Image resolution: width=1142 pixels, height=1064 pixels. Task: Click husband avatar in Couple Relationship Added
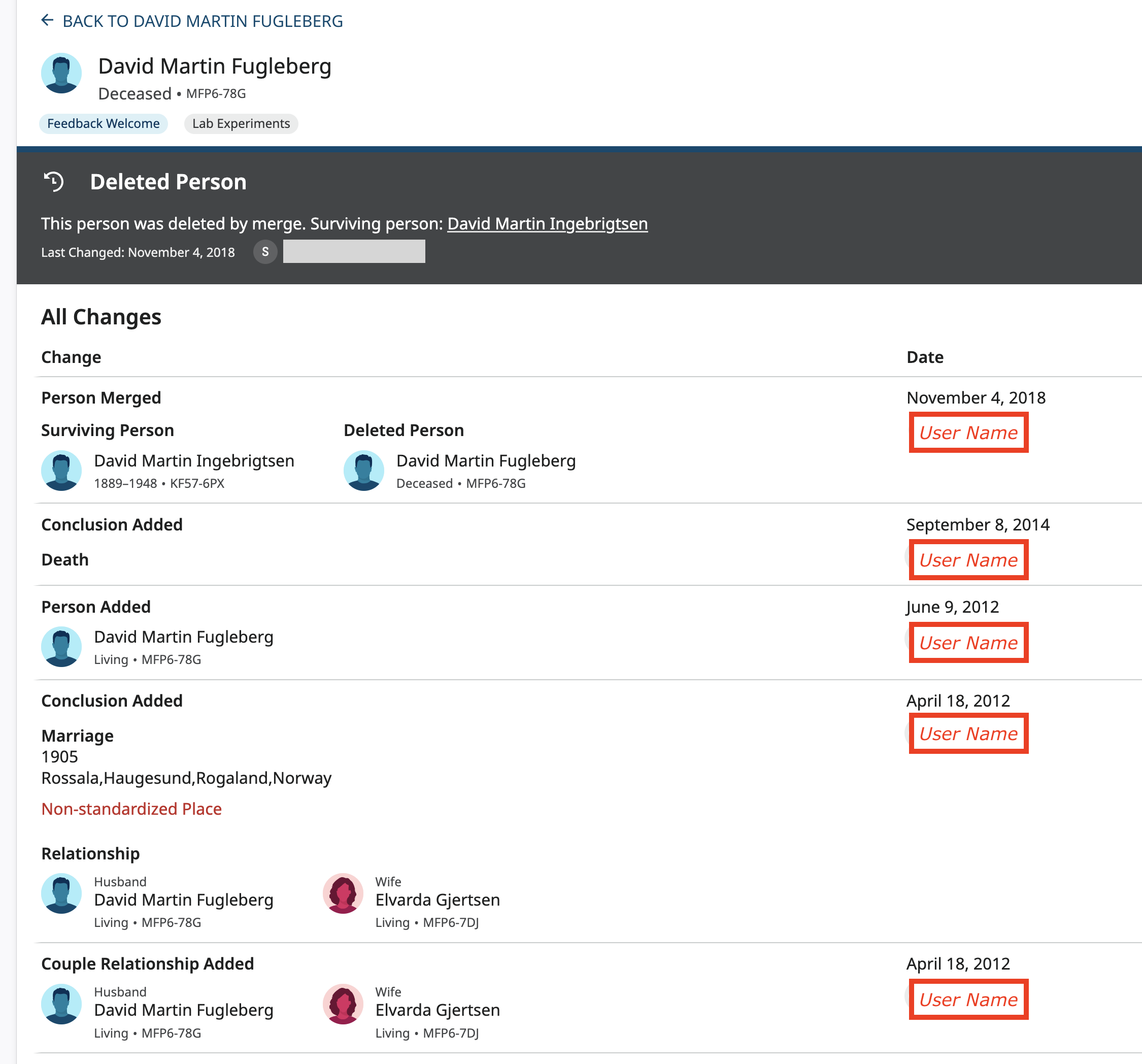61,1004
